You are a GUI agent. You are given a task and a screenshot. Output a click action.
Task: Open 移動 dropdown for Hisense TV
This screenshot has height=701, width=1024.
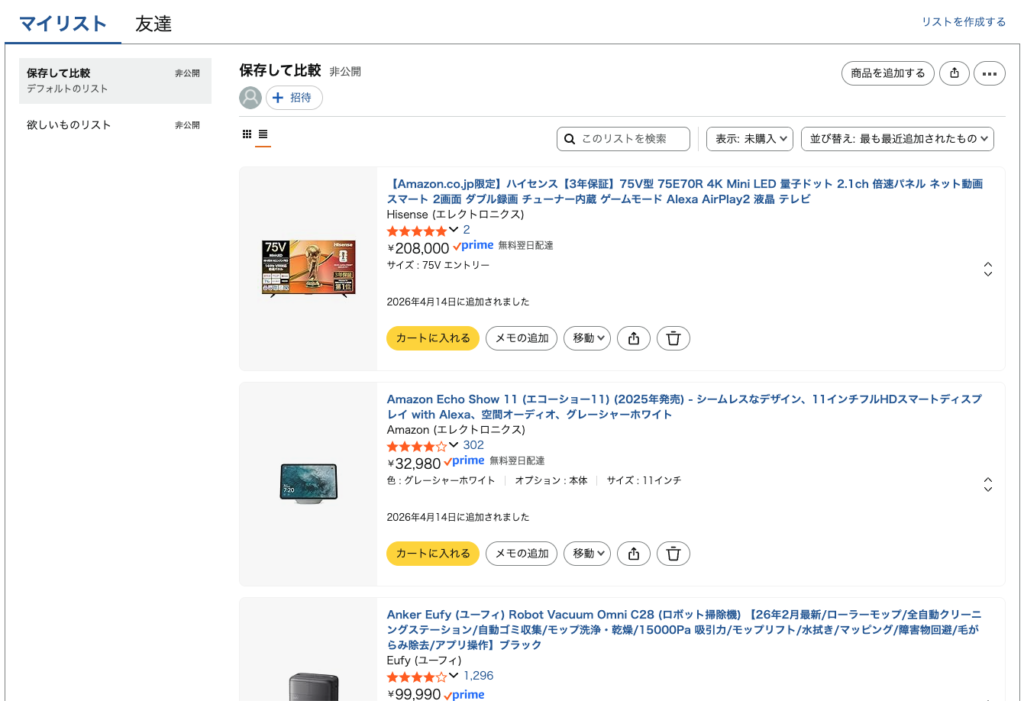point(587,338)
